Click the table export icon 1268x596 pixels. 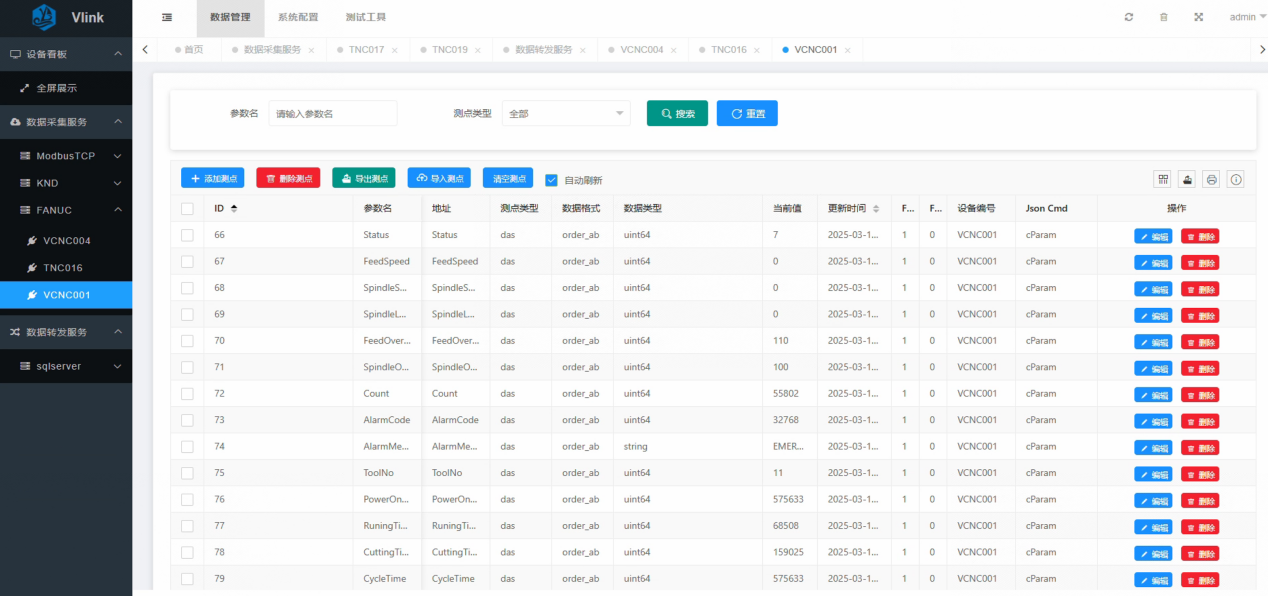pyautogui.click(x=1187, y=179)
